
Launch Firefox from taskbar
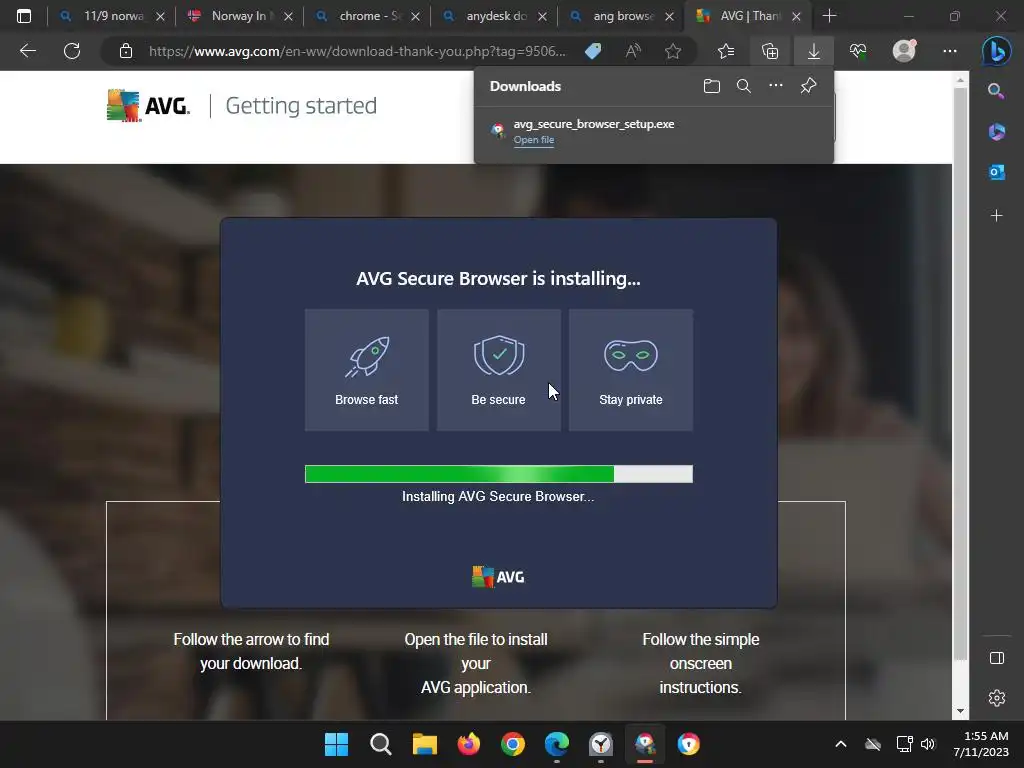[x=468, y=744]
